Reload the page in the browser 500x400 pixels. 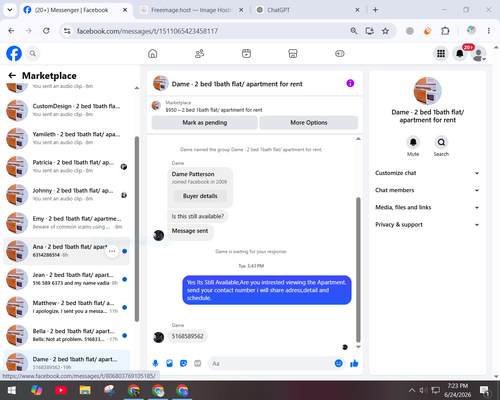click(x=46, y=31)
